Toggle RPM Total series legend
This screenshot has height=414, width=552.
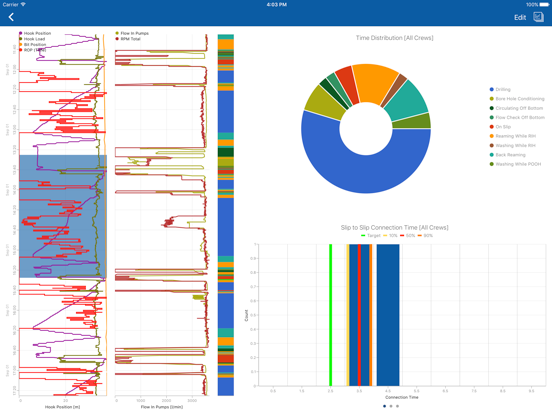(128, 39)
